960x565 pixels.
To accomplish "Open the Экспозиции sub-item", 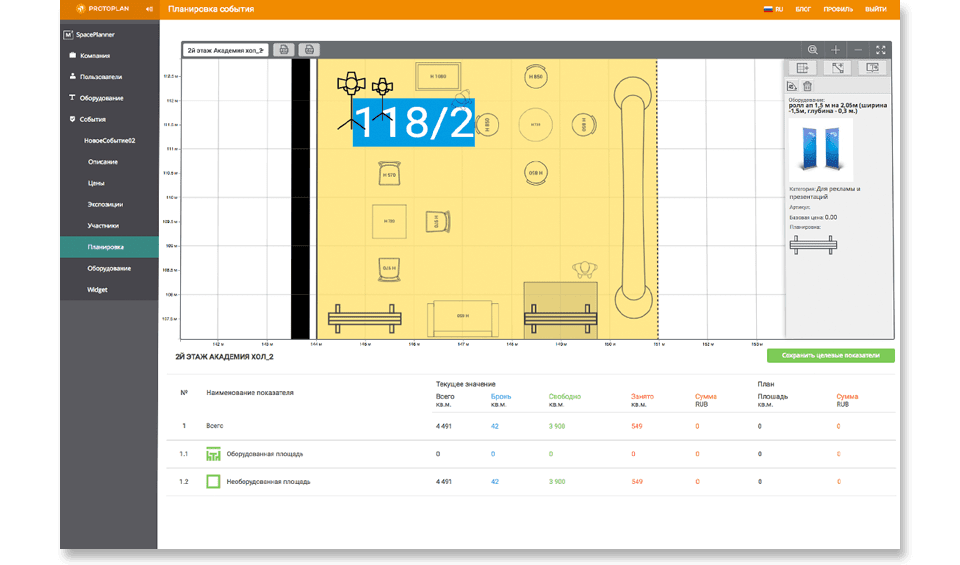I will (105, 204).
